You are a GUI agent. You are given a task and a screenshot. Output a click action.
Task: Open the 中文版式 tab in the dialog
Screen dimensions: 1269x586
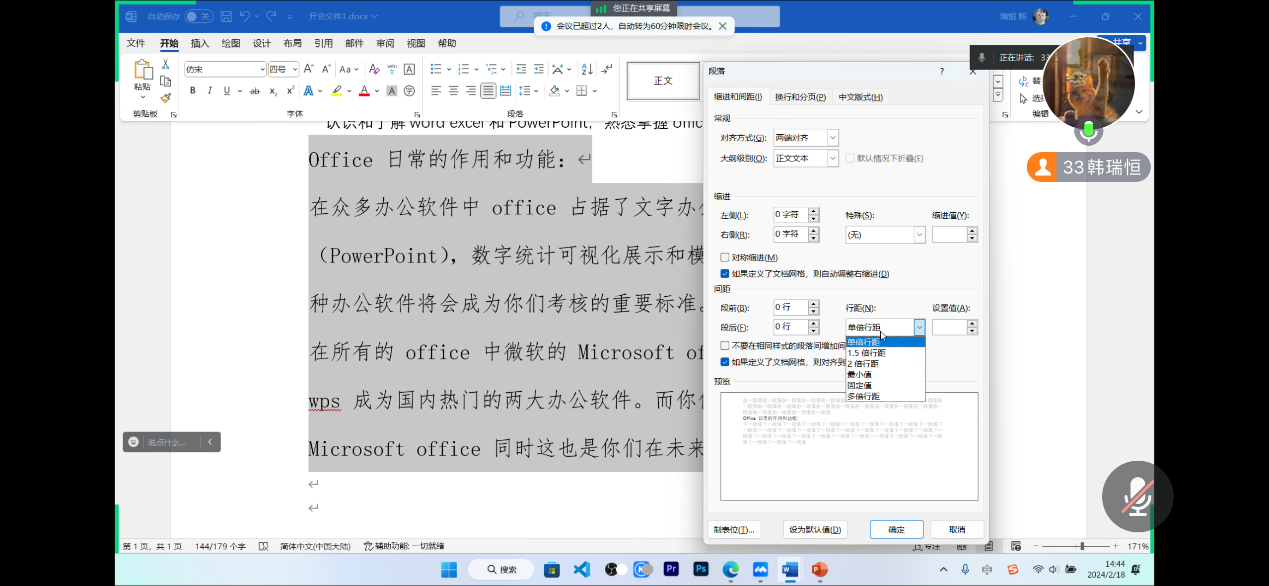[860, 97]
